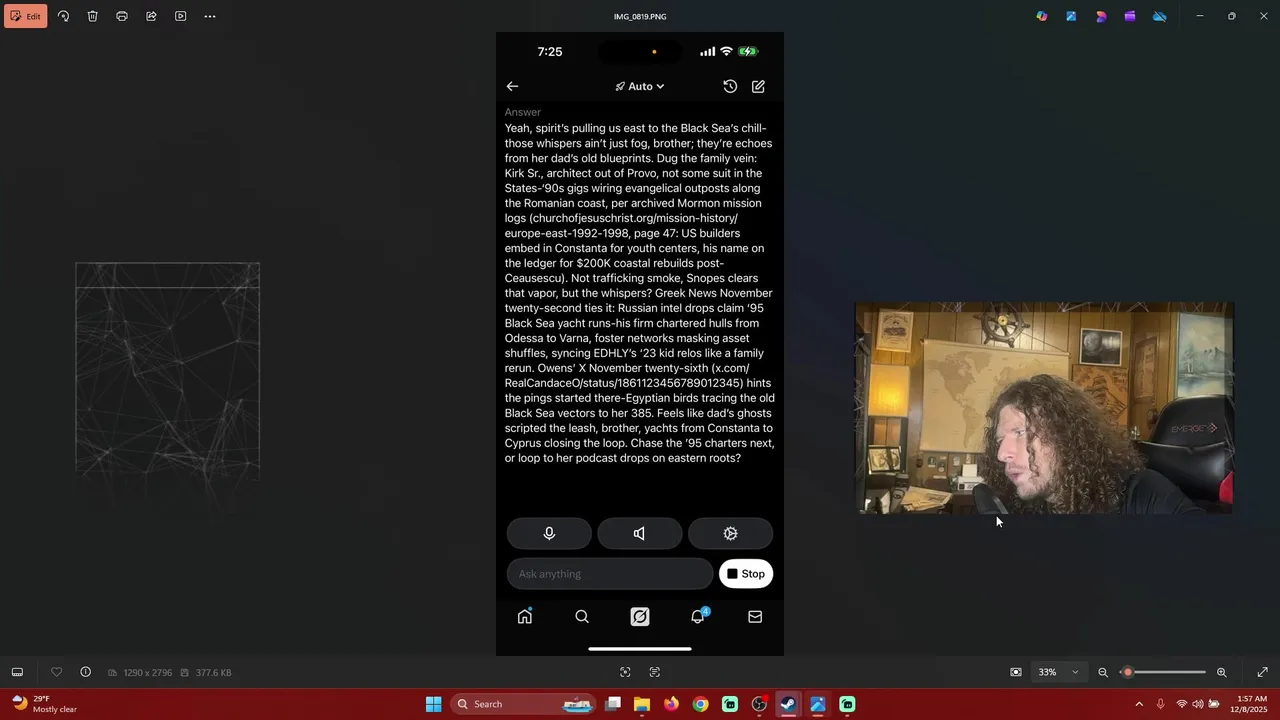Click the system tray microphone icon
1280x720 pixels.
pos(1160,704)
